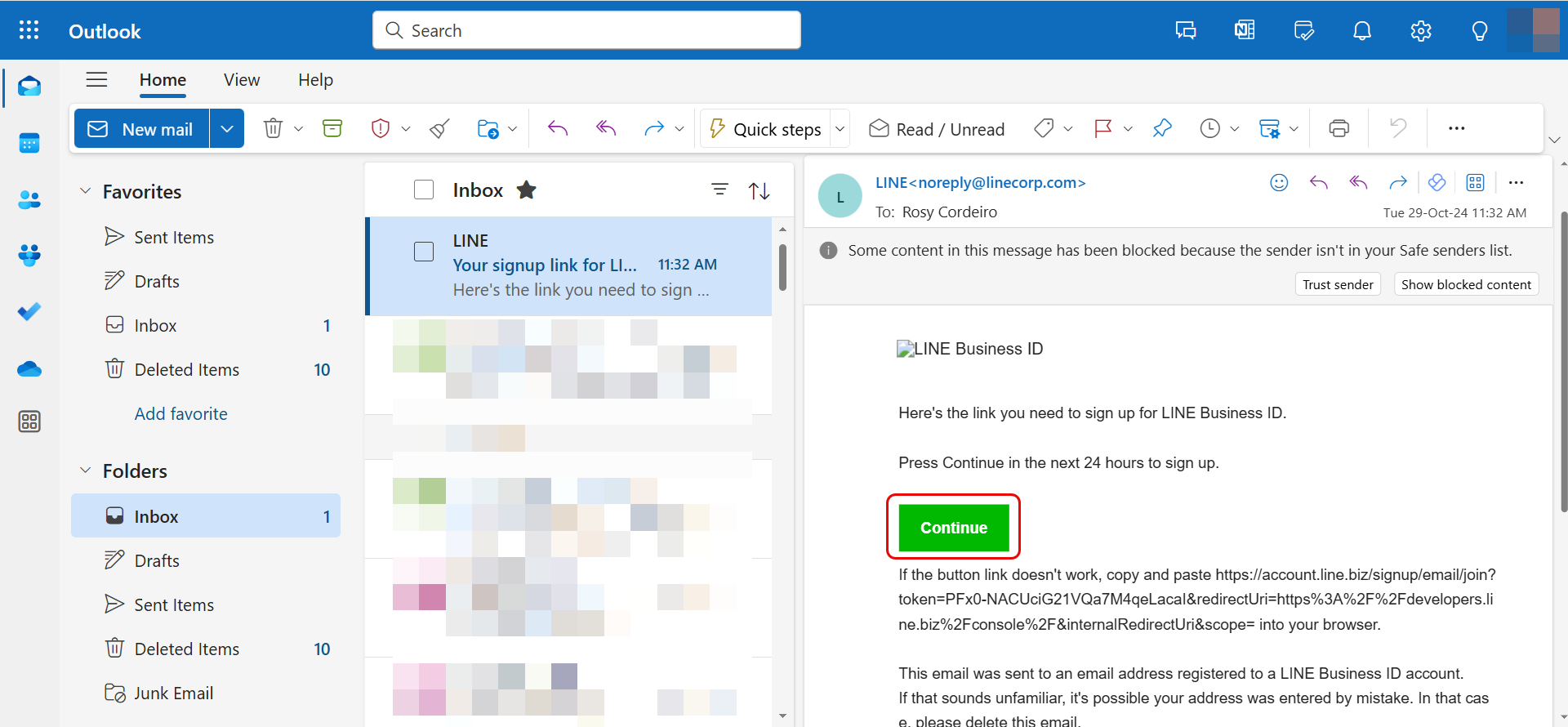
Task: Print the email using printer icon
Action: point(1339,128)
